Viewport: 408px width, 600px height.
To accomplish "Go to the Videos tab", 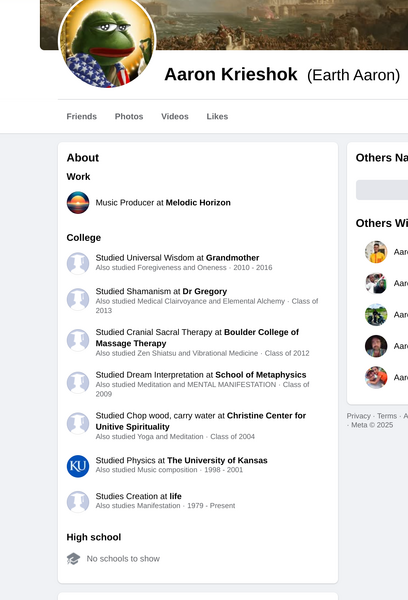I will coord(175,116).
